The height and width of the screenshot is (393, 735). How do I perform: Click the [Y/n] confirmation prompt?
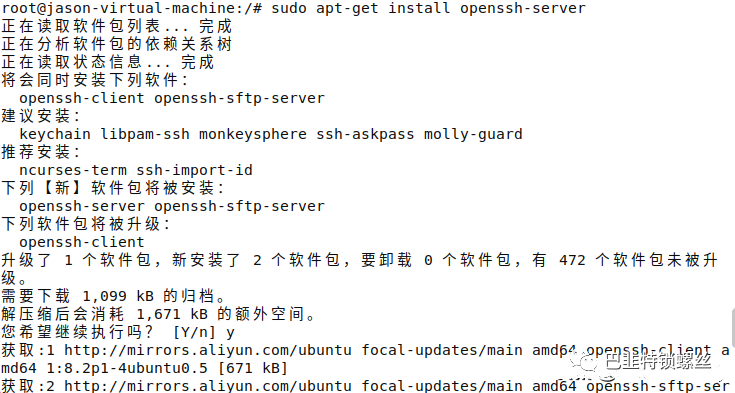pyautogui.click(x=194, y=333)
